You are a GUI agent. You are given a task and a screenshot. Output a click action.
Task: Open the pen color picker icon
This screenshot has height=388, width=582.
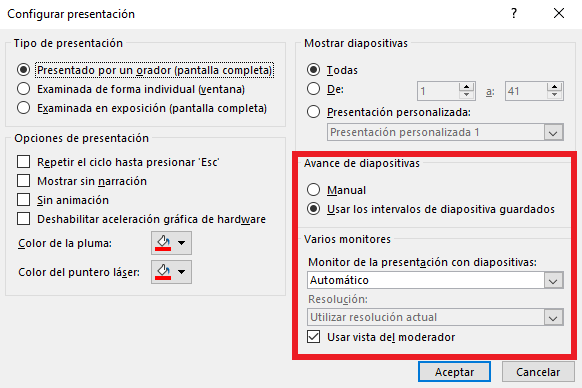163,243
